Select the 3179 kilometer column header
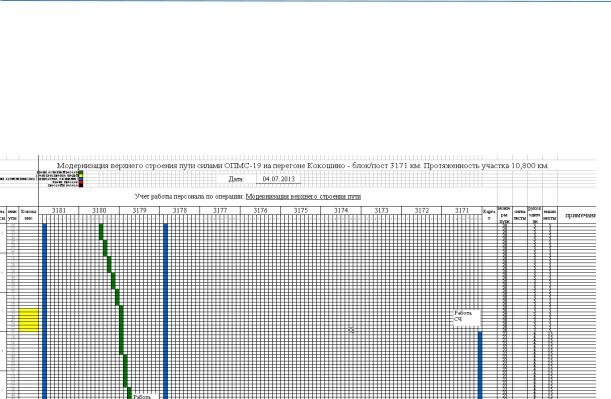This screenshot has height=399, width=611. (139, 210)
